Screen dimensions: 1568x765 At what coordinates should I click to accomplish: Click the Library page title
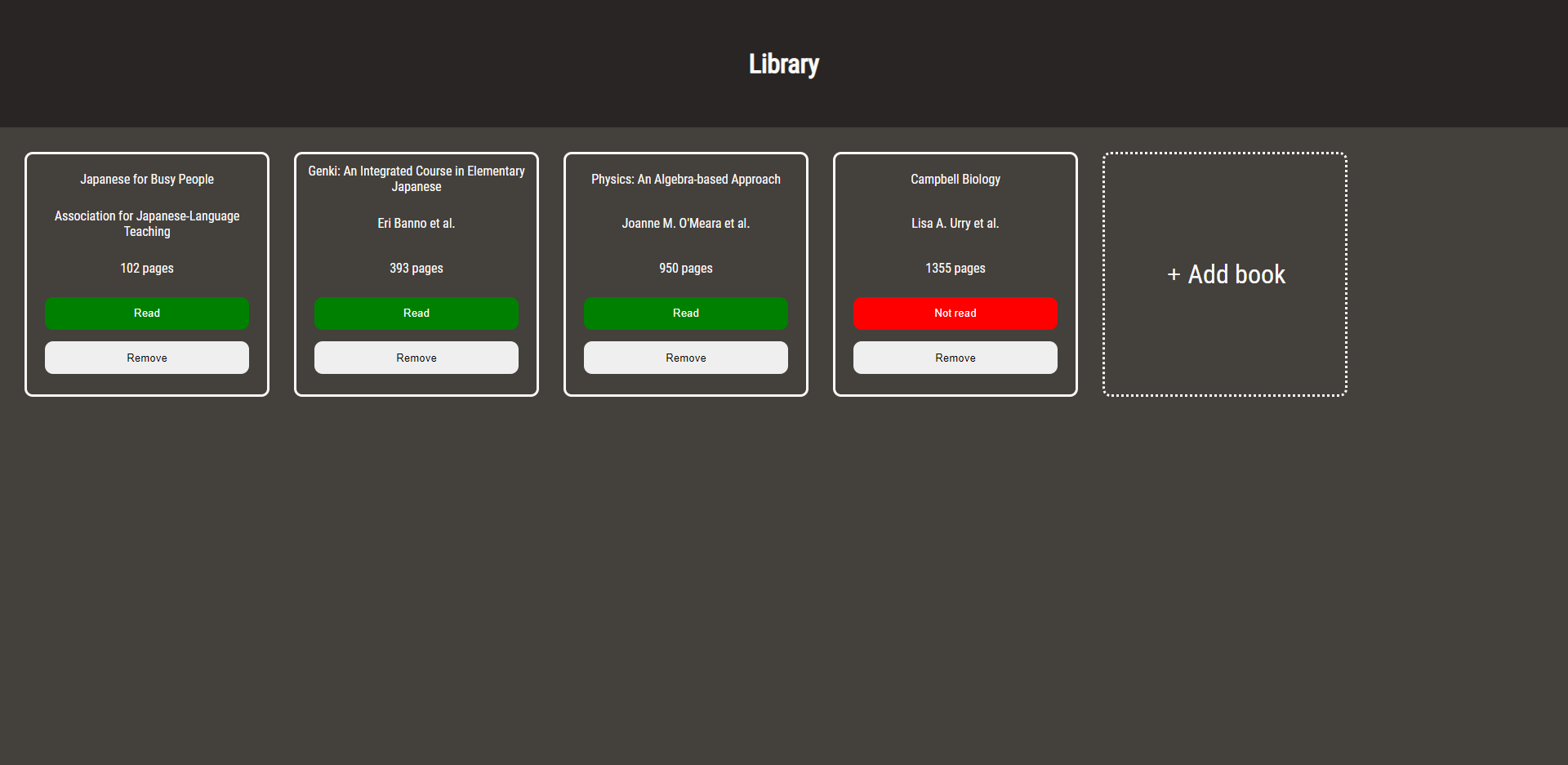pyautogui.click(x=783, y=64)
